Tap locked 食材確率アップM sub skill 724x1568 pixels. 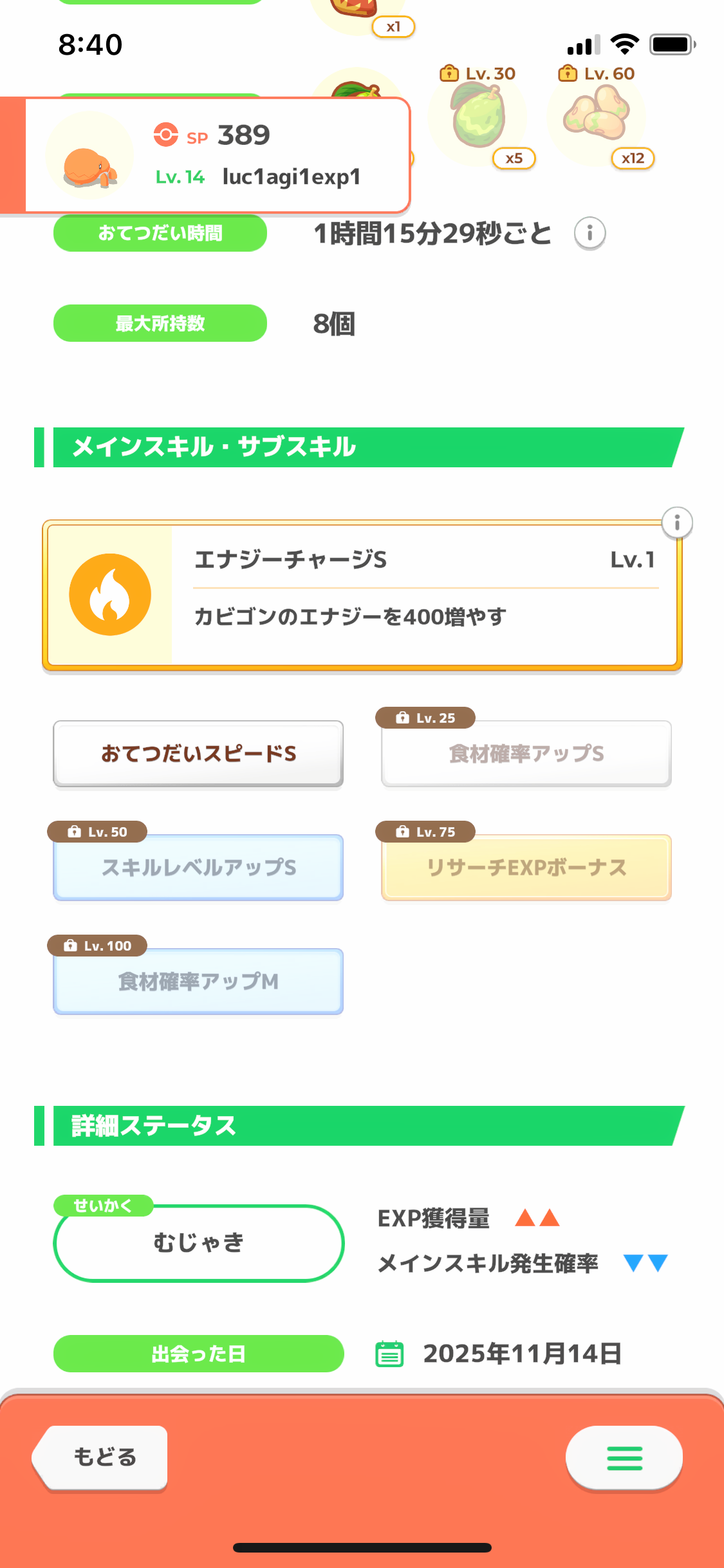click(x=198, y=982)
